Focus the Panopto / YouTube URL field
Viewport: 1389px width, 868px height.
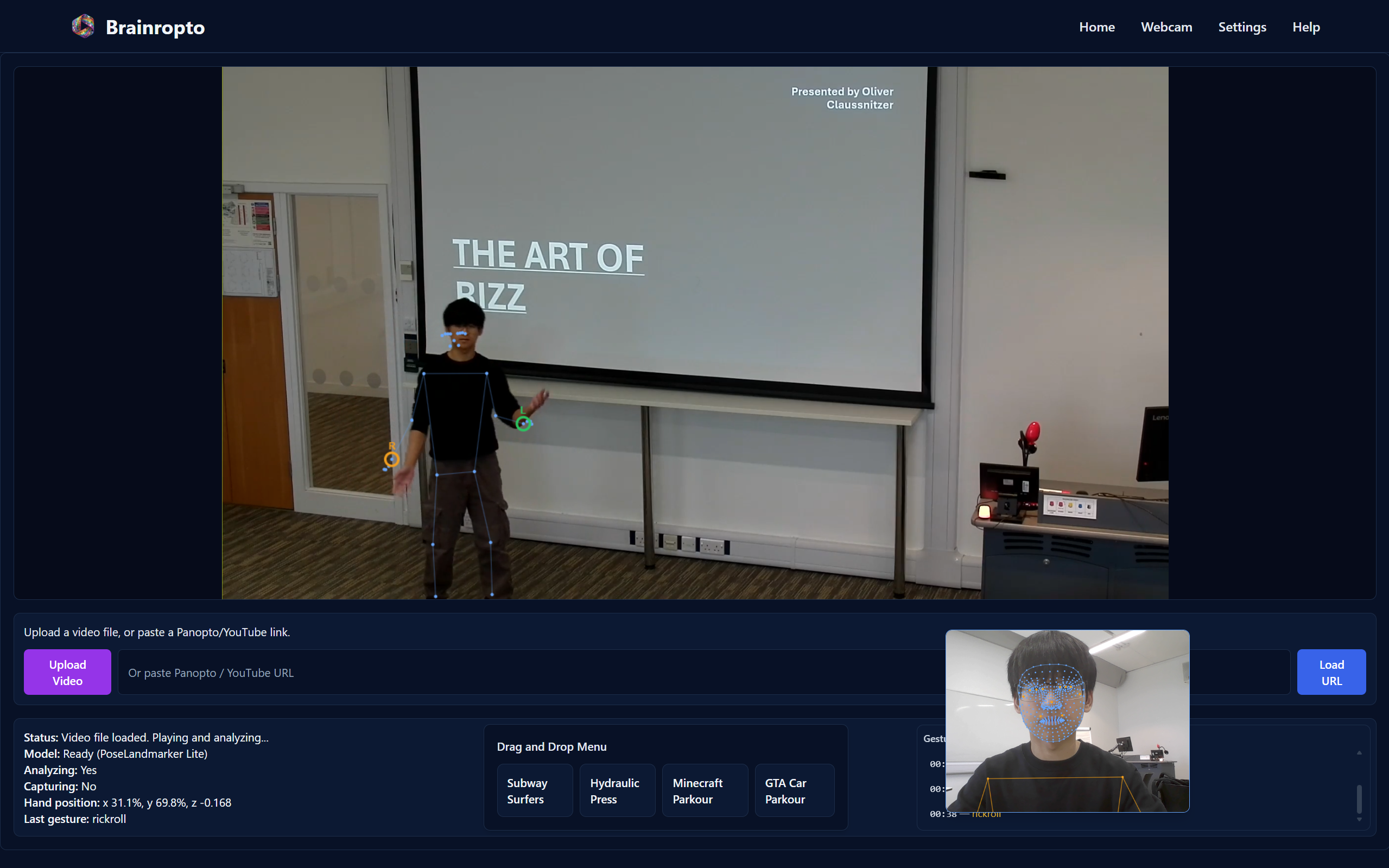tap(517, 672)
